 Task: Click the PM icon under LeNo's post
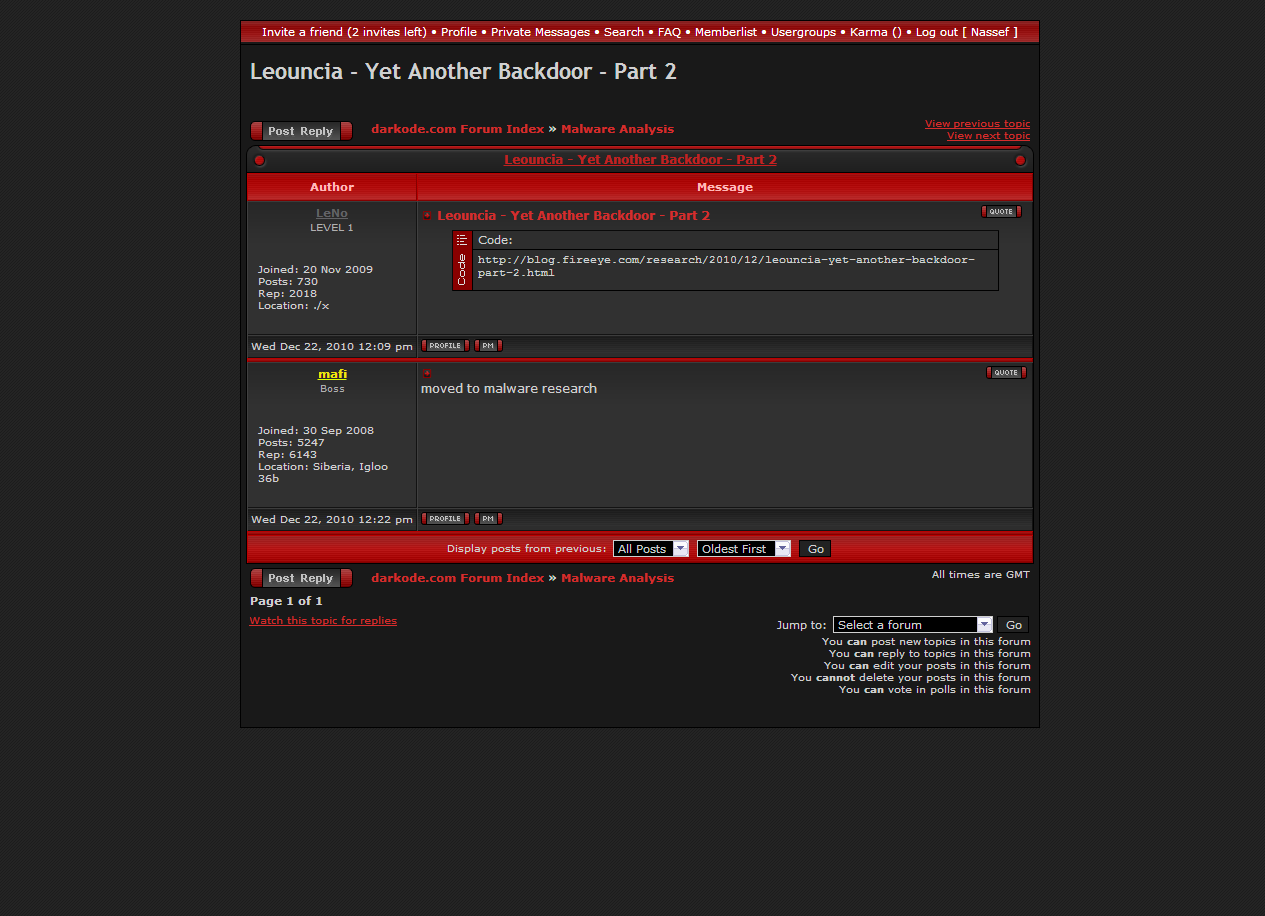pos(488,346)
